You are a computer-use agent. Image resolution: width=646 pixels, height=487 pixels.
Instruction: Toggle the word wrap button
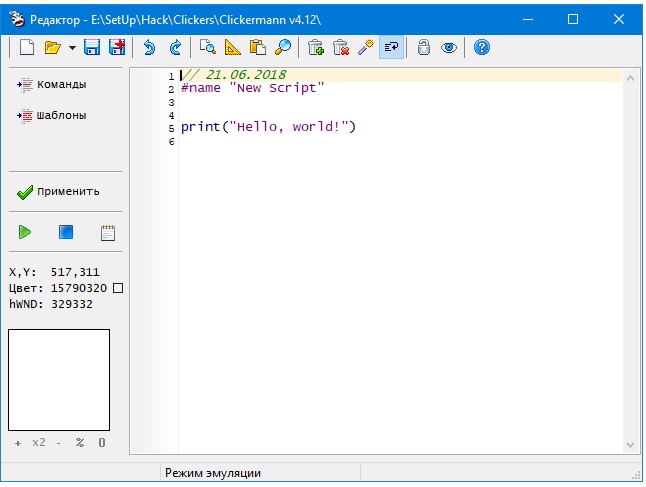pos(391,47)
